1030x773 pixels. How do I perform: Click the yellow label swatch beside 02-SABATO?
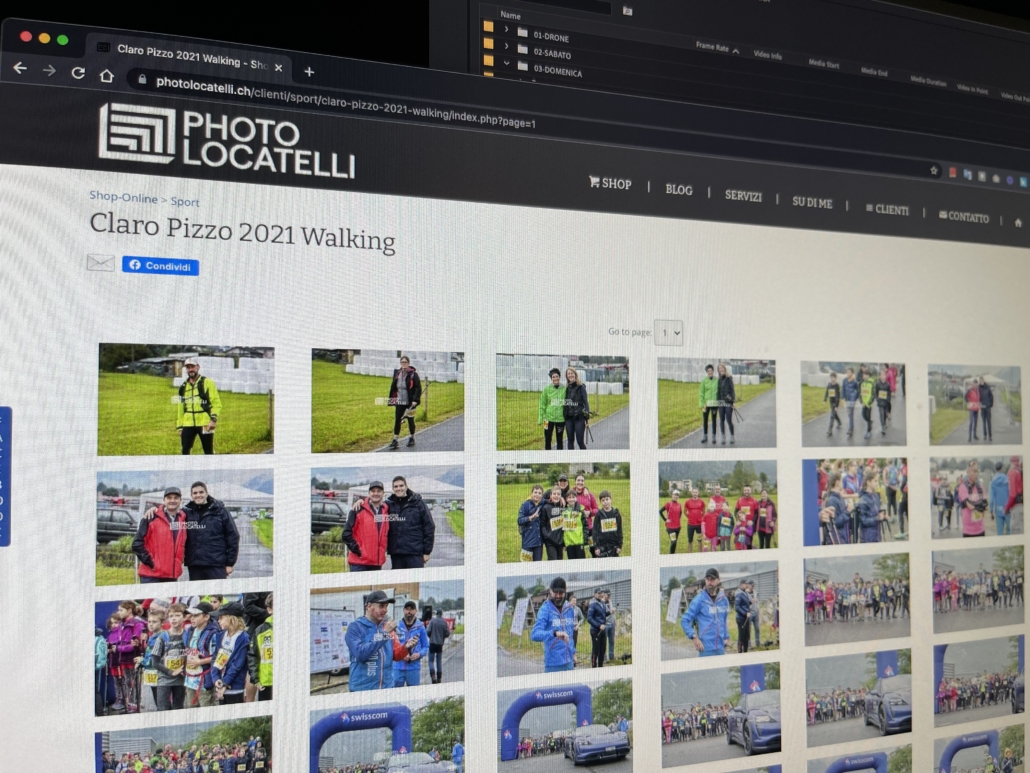[x=488, y=43]
